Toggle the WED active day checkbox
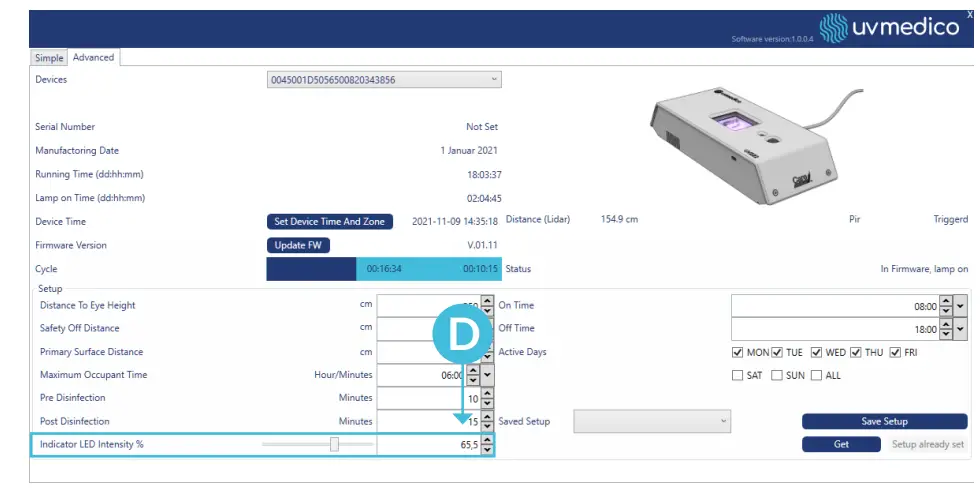Screen dimensions: 980x495 click(816, 352)
